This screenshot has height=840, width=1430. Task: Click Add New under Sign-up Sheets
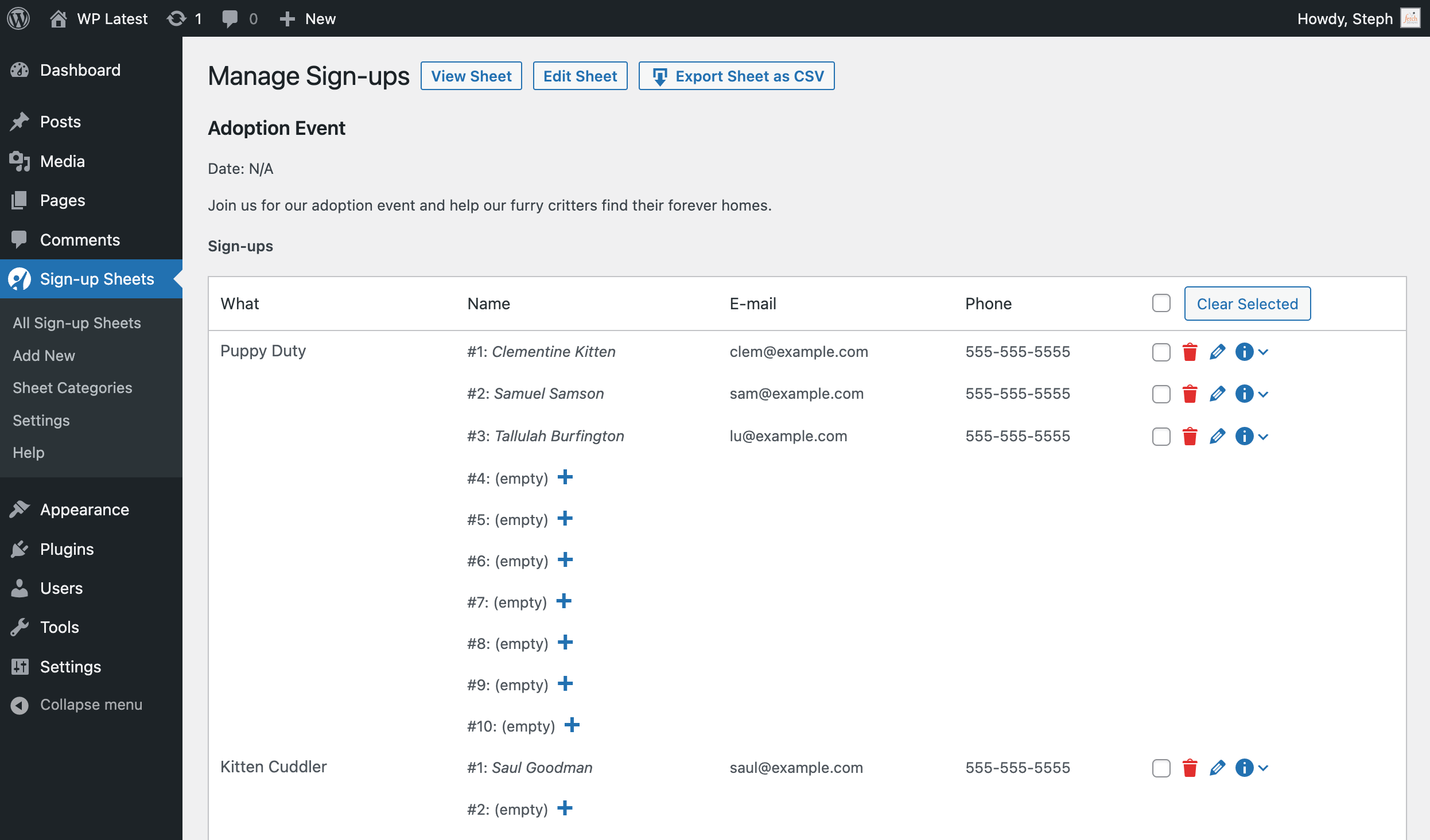(44, 356)
